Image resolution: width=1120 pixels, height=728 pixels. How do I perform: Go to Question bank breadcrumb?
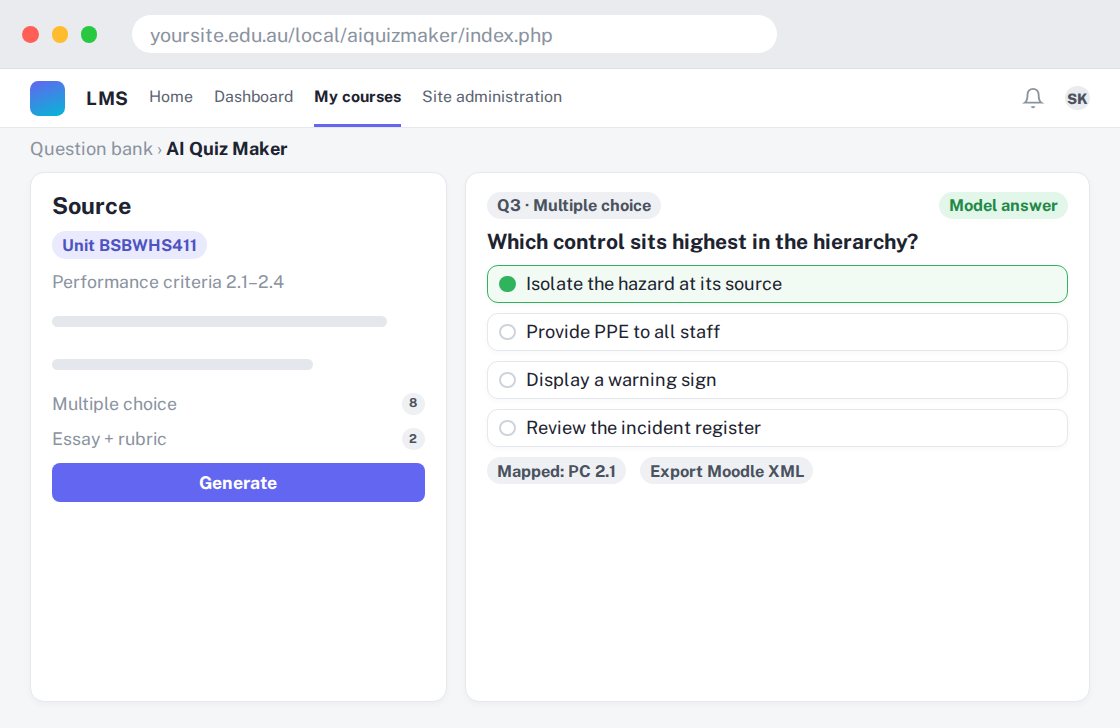(x=91, y=149)
